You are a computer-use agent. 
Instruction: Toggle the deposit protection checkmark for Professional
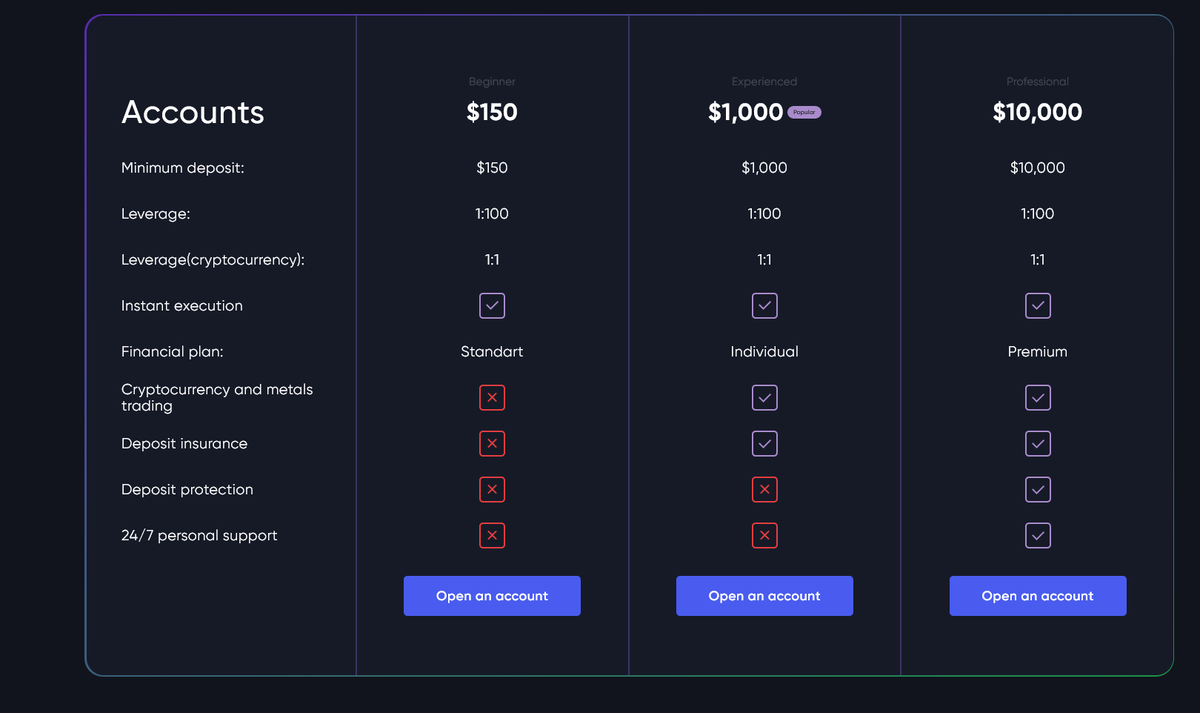point(1038,489)
